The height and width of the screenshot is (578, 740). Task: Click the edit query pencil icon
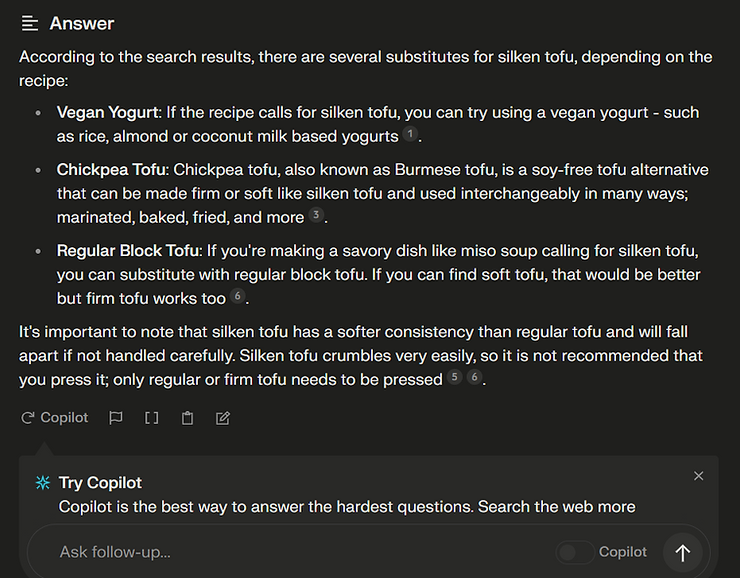click(223, 418)
